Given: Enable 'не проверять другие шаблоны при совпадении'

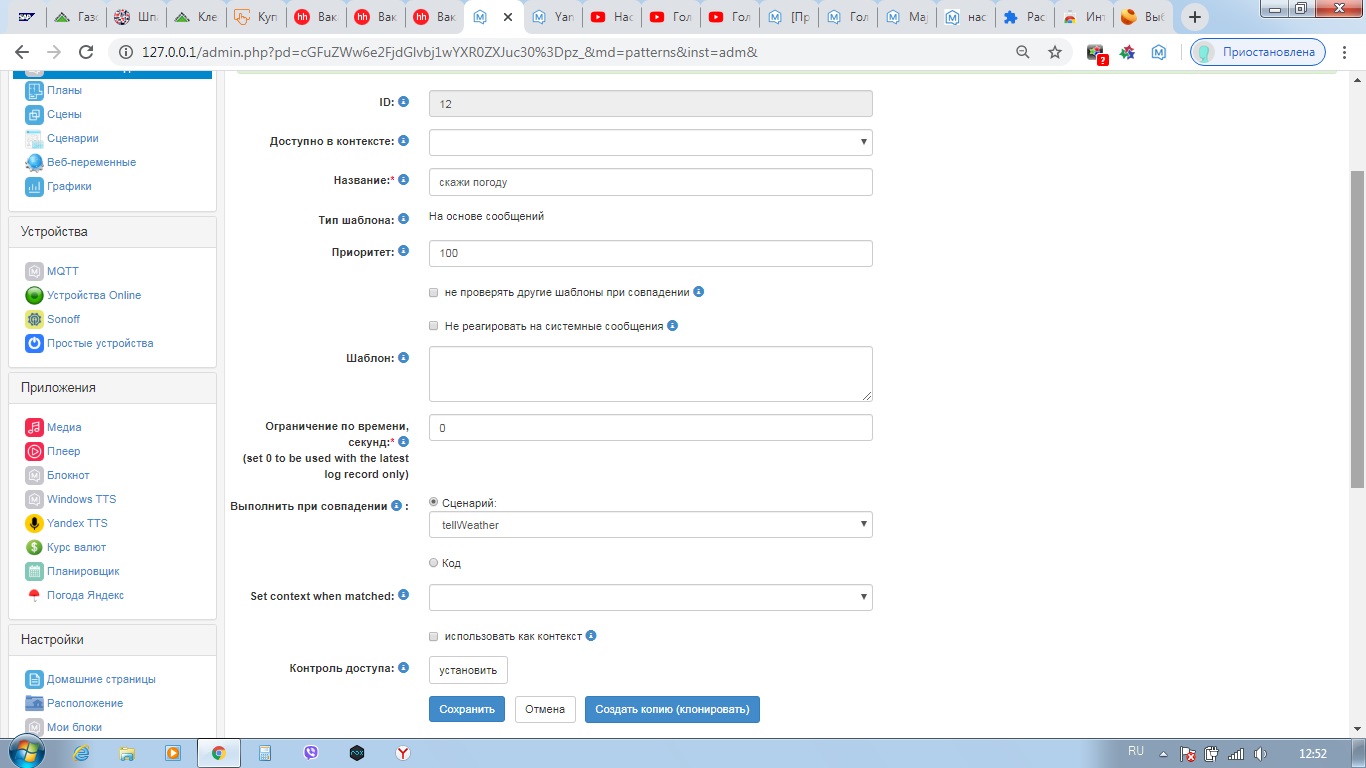Looking at the screenshot, I should pos(433,293).
